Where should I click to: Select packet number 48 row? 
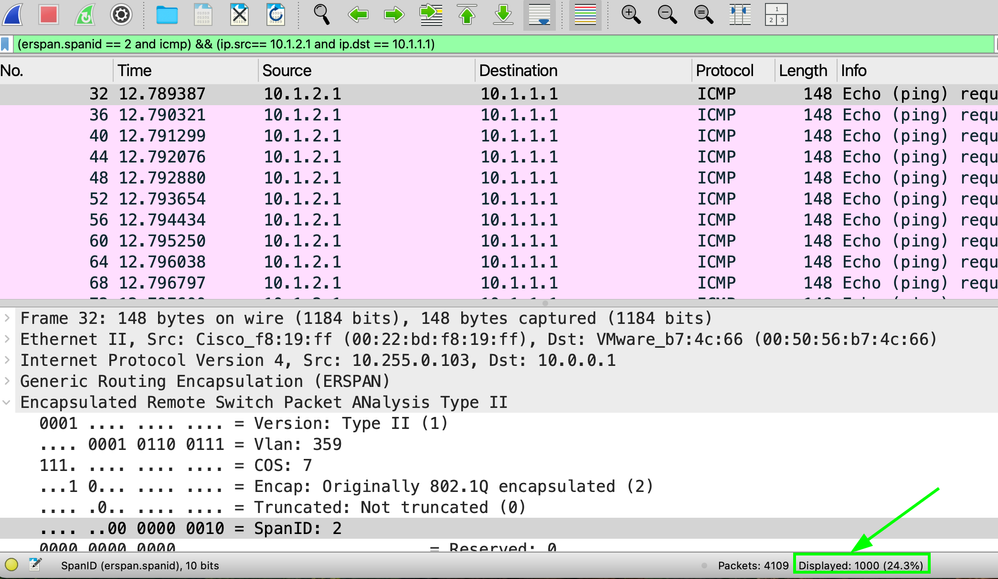pos(499,178)
